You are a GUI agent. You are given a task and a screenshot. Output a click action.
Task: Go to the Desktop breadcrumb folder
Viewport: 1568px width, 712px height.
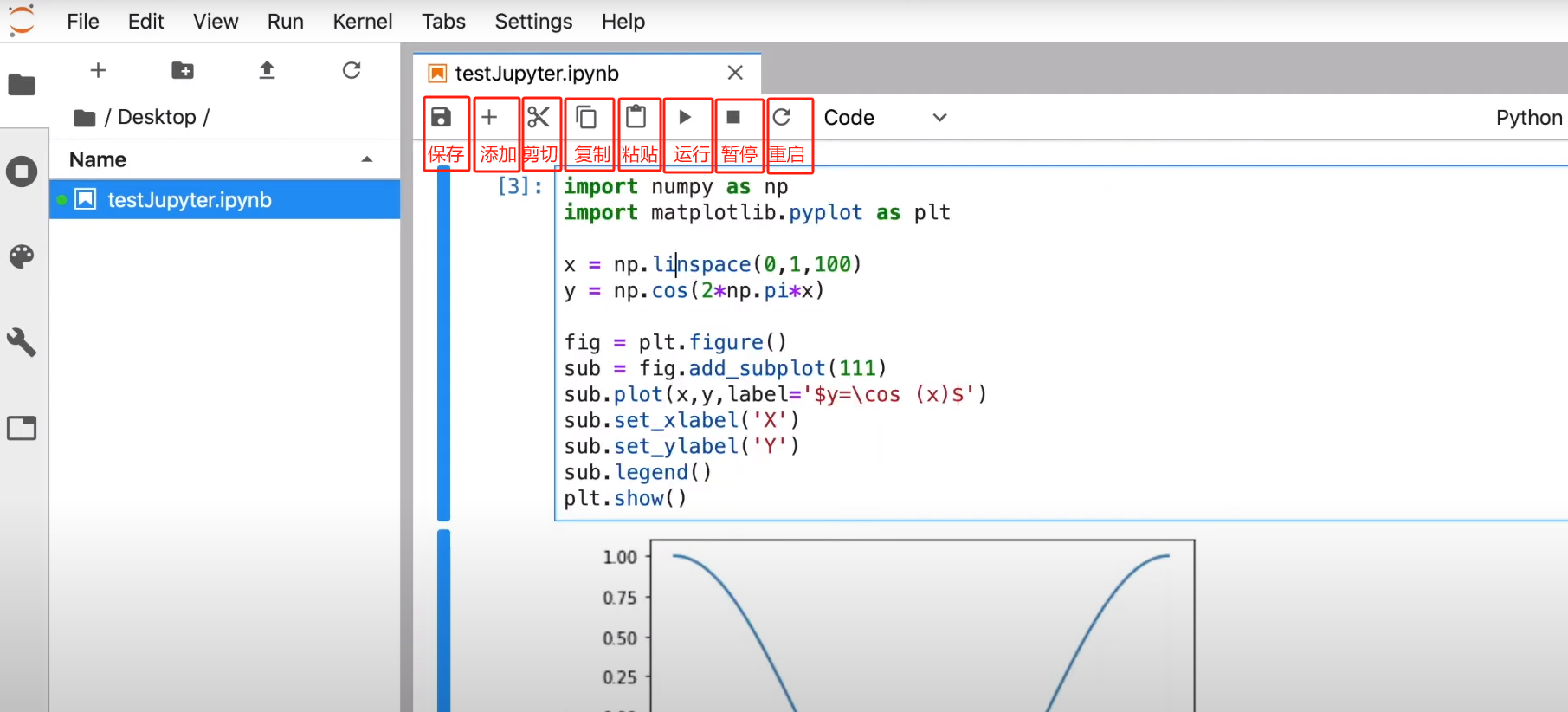coord(157,117)
